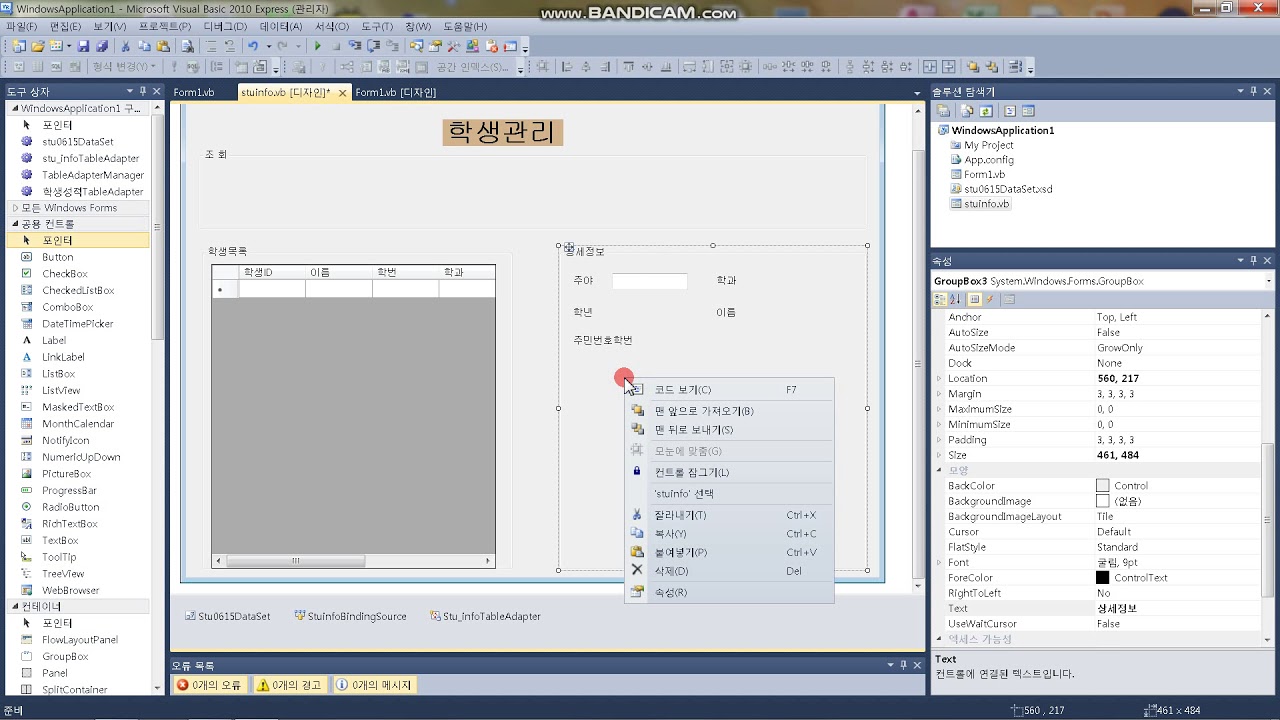1280x720 pixels.
Task: Click the Save All toolbar icon
Action: pos(101,46)
